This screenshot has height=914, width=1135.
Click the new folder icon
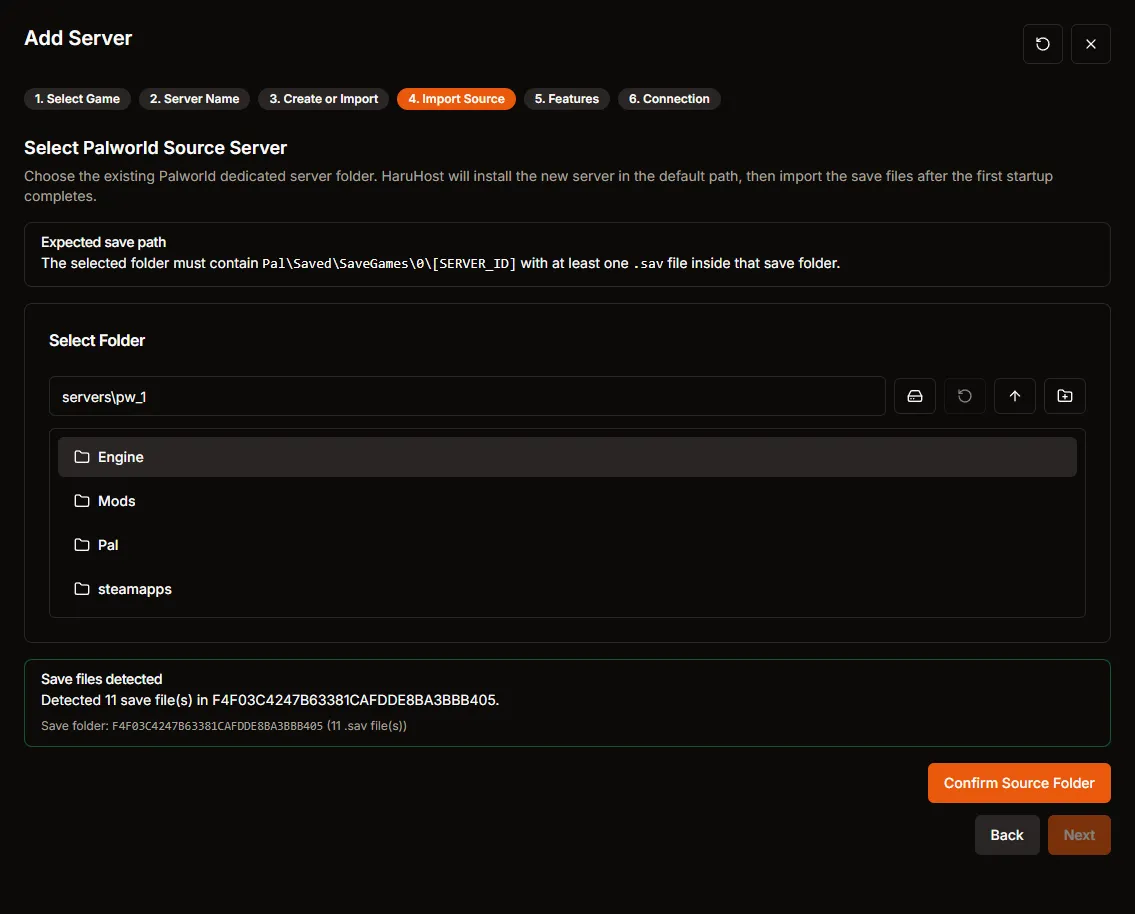(x=1064, y=396)
